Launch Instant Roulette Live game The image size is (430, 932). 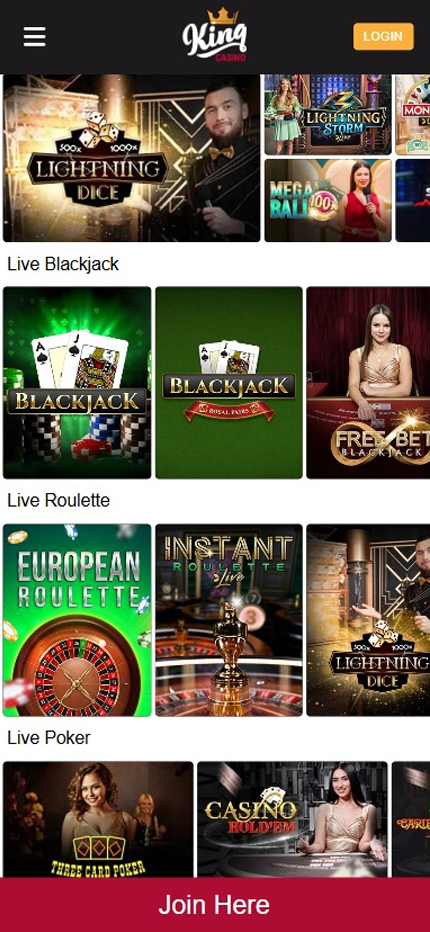[229, 620]
